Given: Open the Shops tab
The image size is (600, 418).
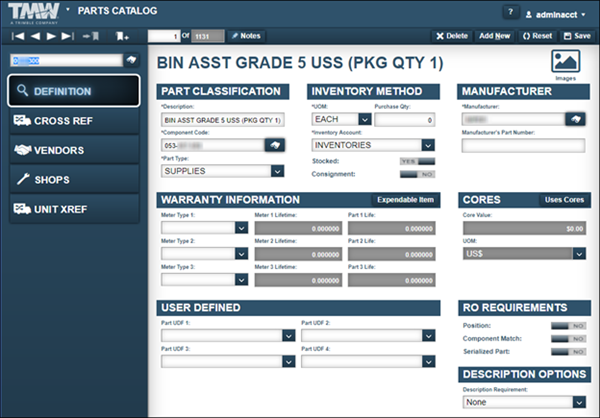Looking at the screenshot, I should (x=74, y=180).
